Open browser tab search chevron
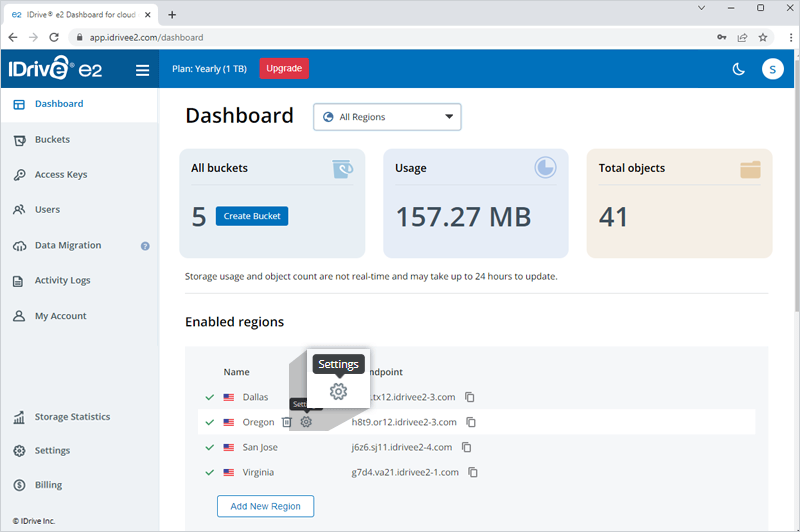Viewport: 800px width, 532px height. click(x=702, y=8)
